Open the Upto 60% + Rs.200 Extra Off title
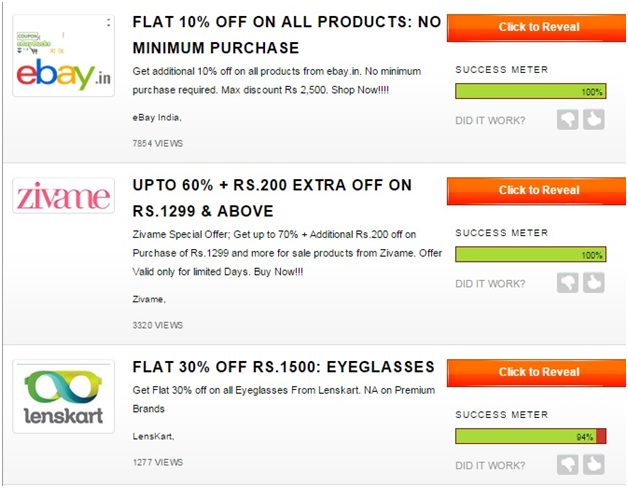 [x=272, y=198]
